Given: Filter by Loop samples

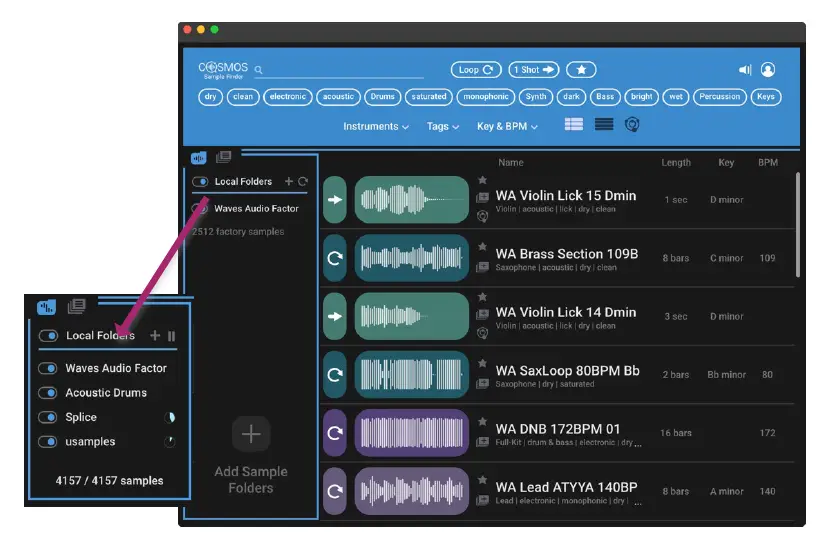Looking at the screenshot, I should [x=476, y=70].
